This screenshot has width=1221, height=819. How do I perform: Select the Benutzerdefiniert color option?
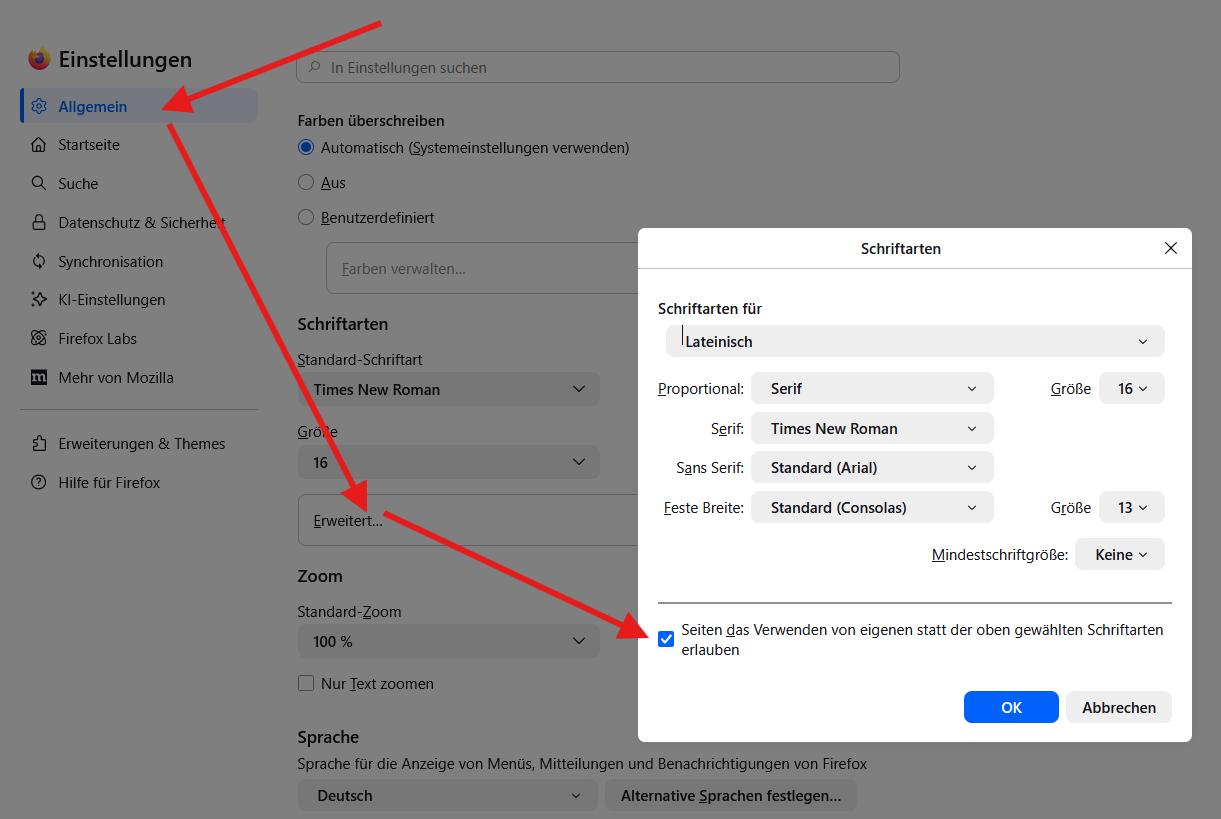coord(306,218)
